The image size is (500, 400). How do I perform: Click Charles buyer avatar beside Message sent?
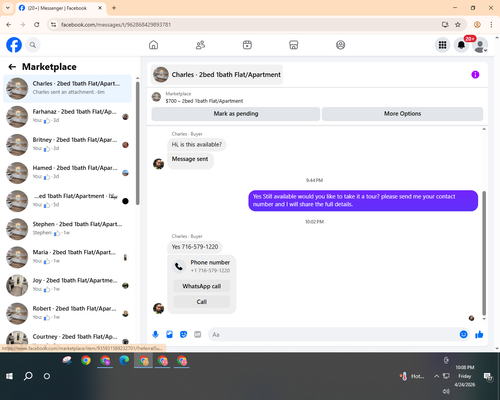(x=158, y=164)
